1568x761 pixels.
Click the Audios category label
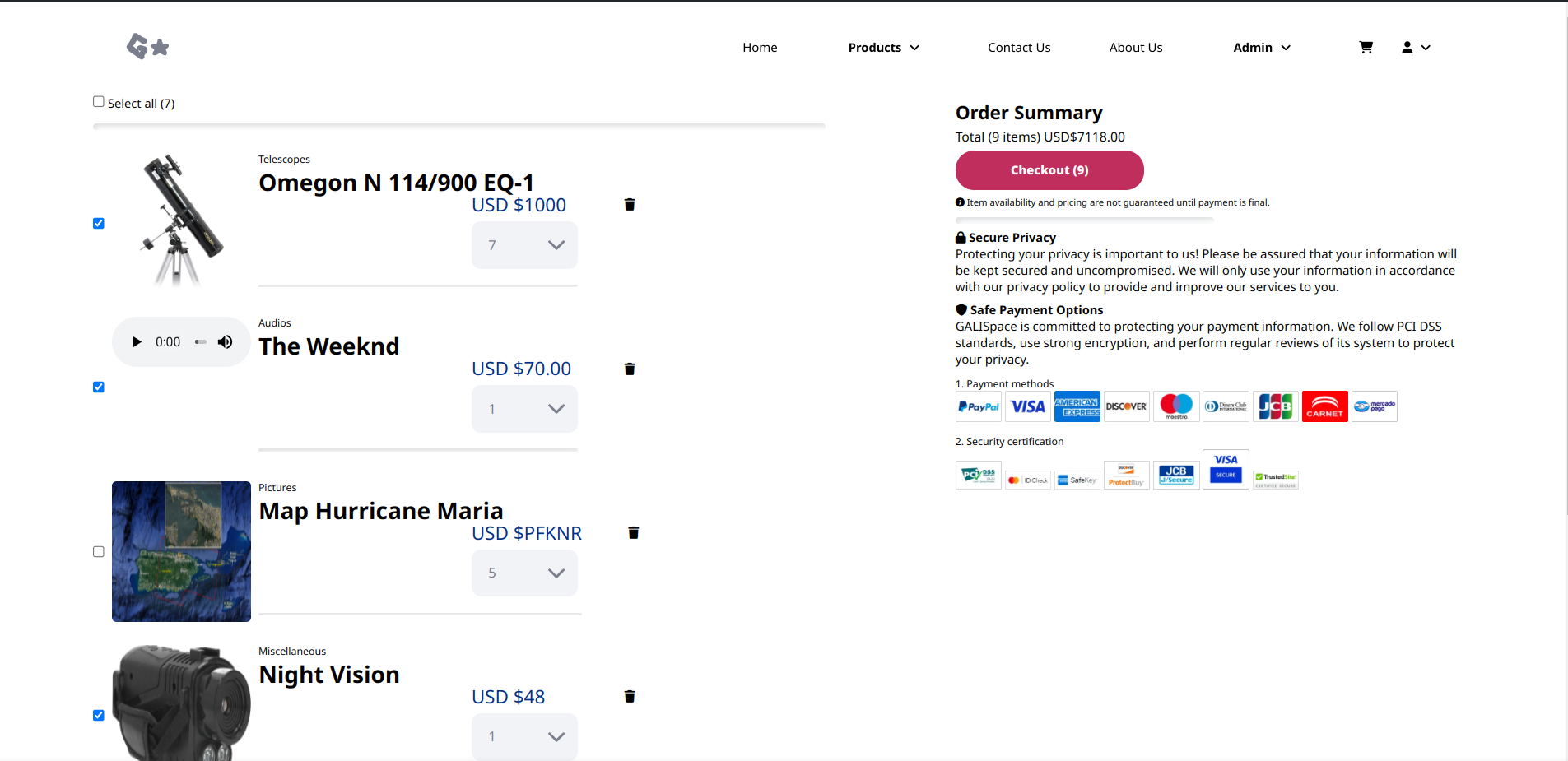275,322
